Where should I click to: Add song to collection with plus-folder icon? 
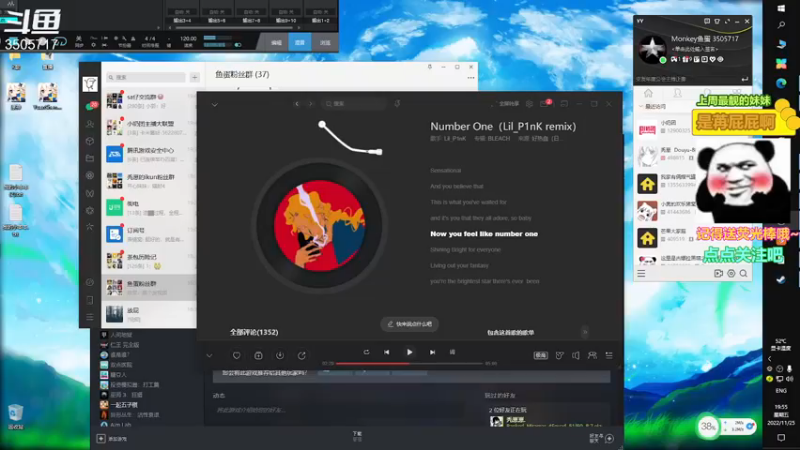[258, 355]
